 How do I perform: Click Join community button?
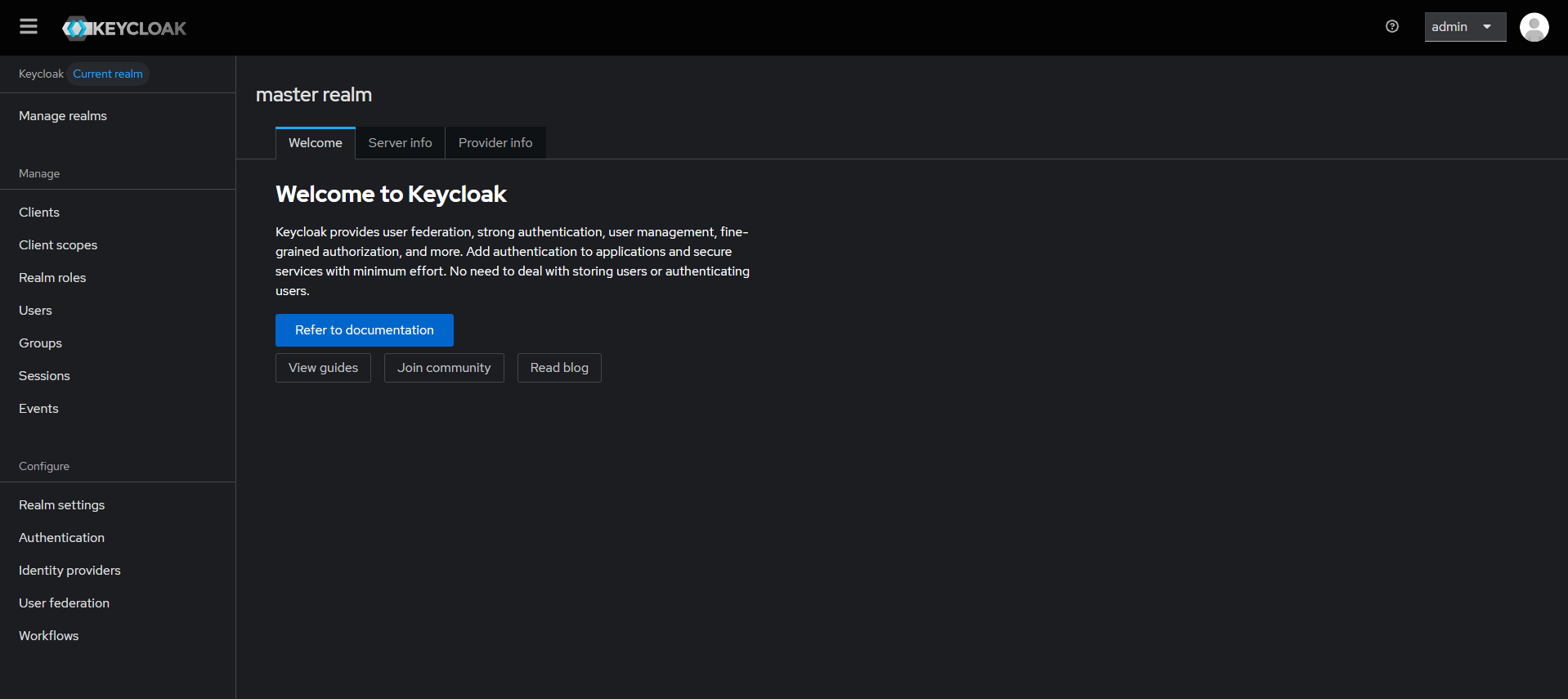[444, 368]
